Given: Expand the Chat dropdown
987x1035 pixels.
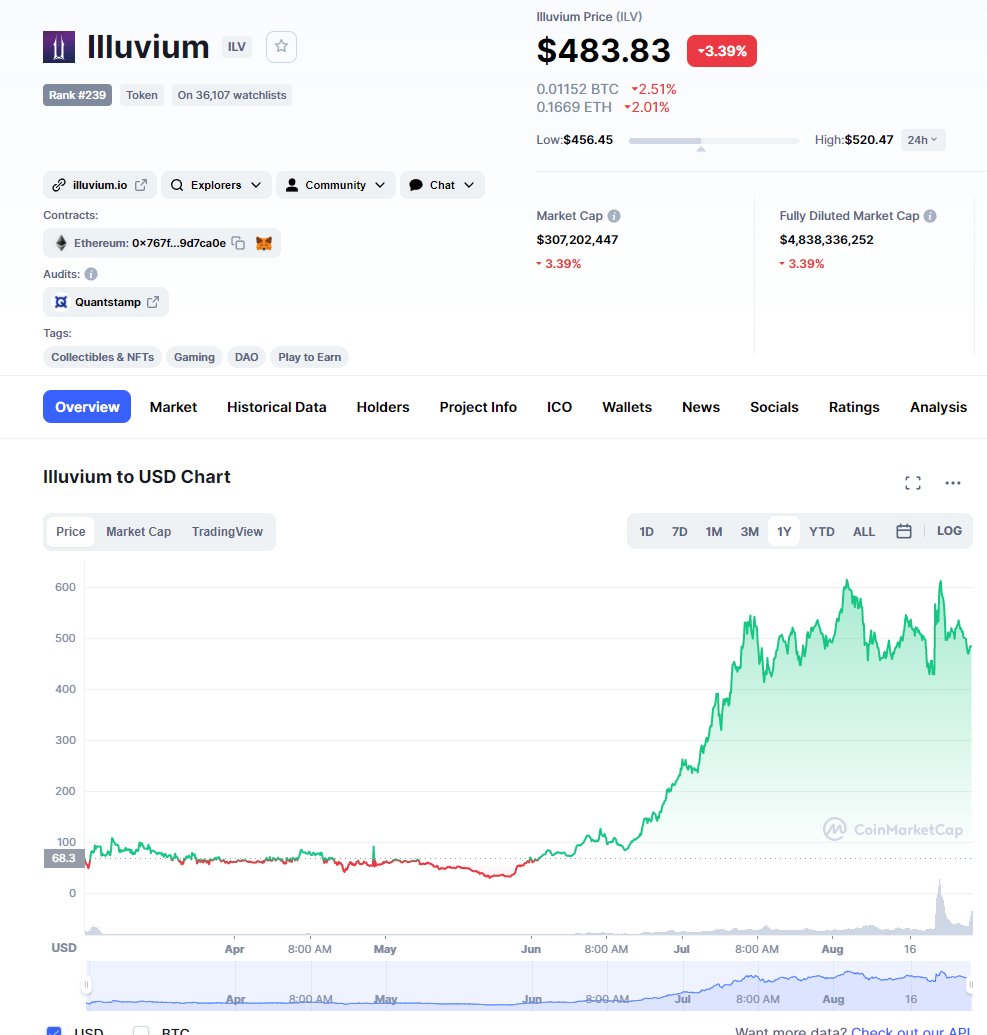Looking at the screenshot, I should 442,185.
